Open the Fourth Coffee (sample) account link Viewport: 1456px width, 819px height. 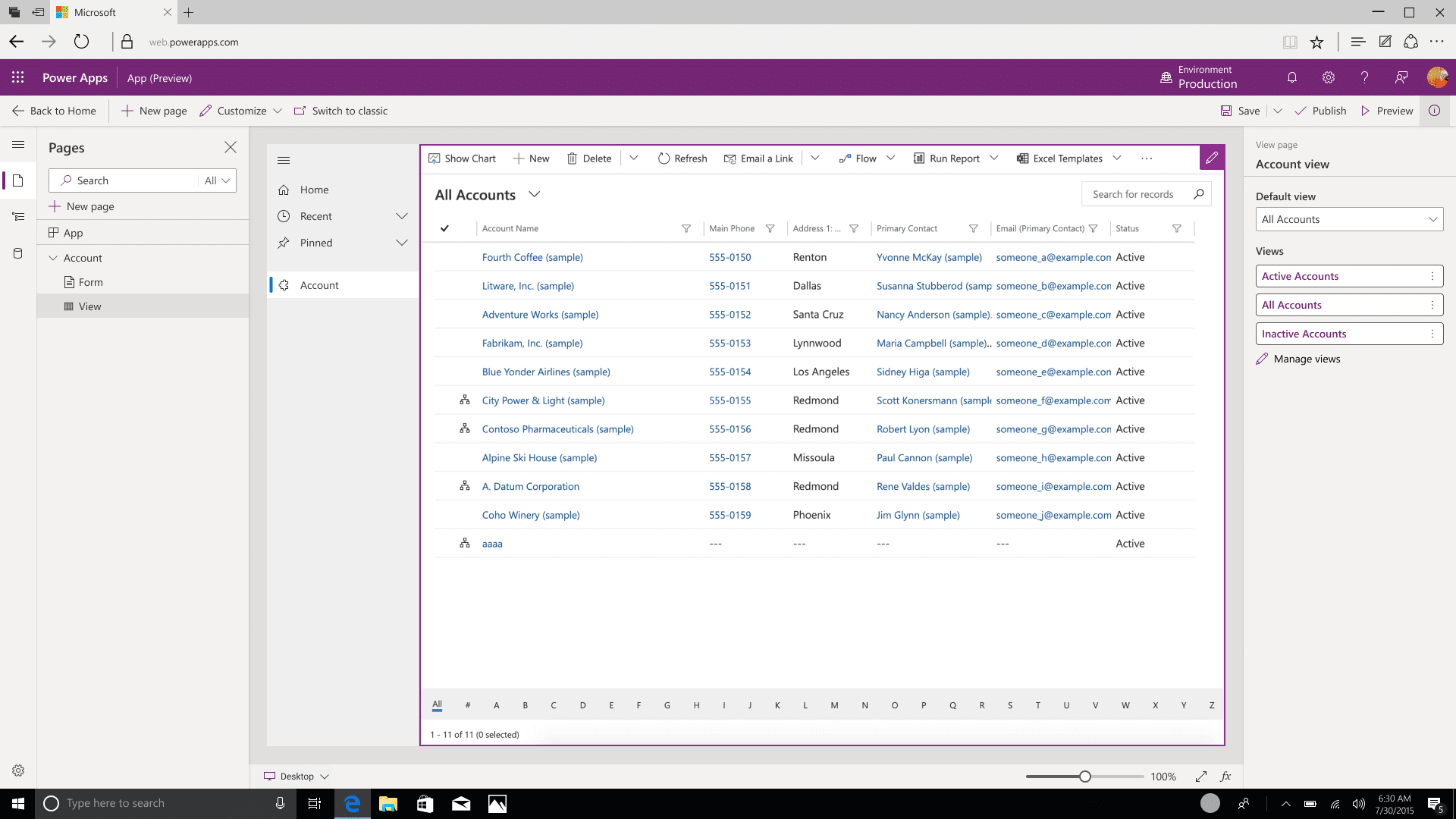coord(532,257)
